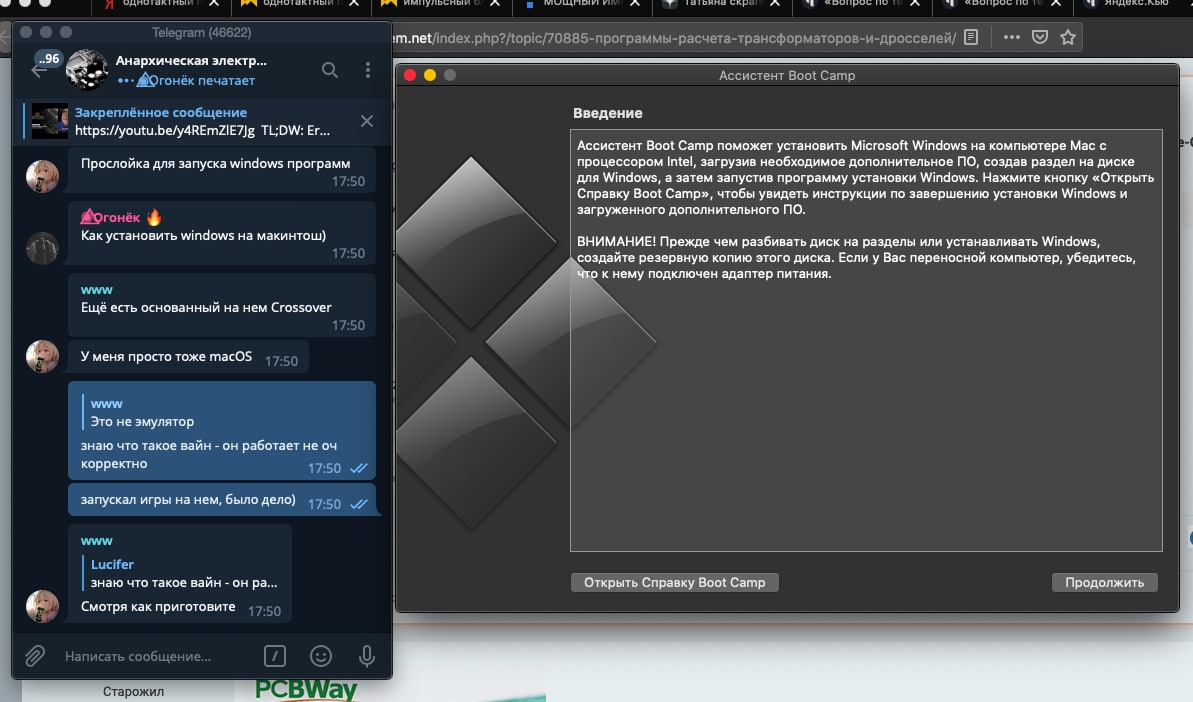Open the Анархическая электр... chat title
Image resolution: width=1193 pixels, height=702 pixels.
point(191,60)
